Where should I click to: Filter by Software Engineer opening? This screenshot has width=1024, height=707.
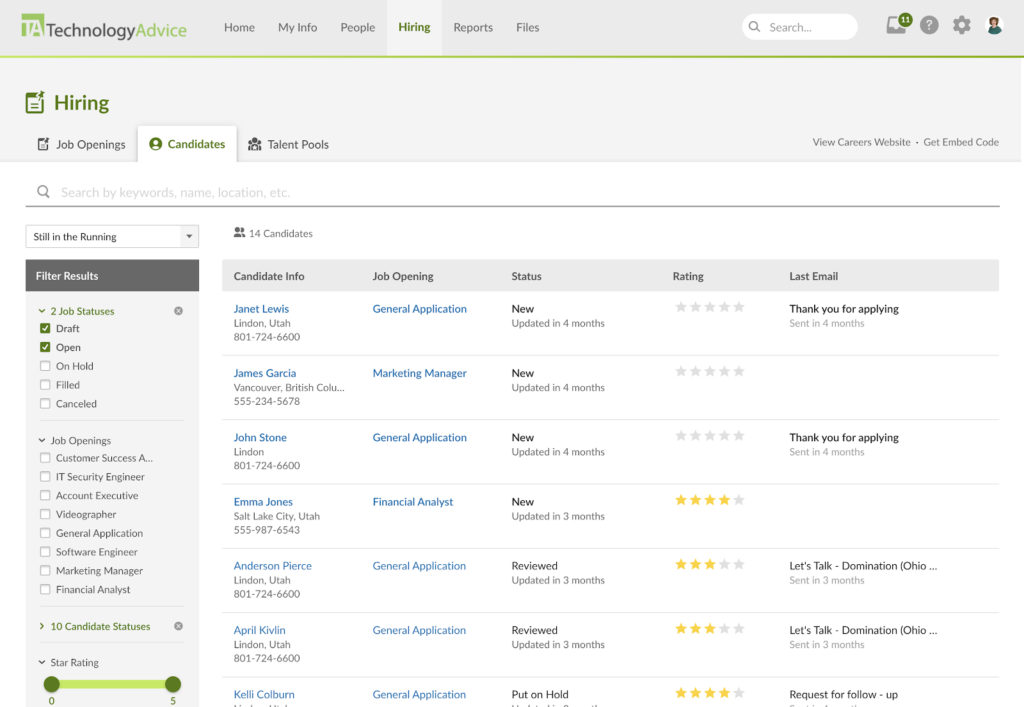[x=45, y=552]
